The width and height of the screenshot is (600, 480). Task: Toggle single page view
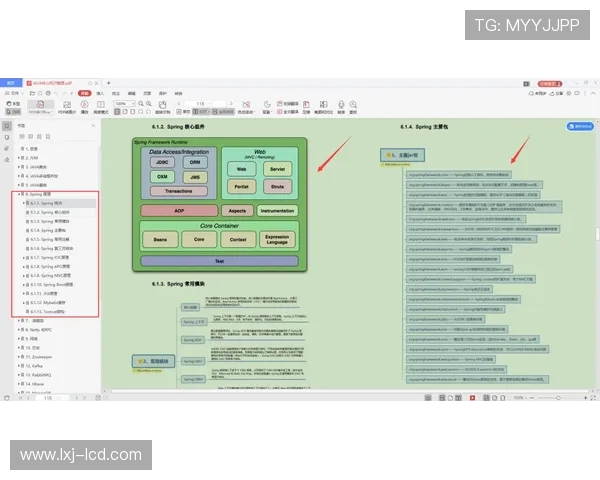point(183,112)
